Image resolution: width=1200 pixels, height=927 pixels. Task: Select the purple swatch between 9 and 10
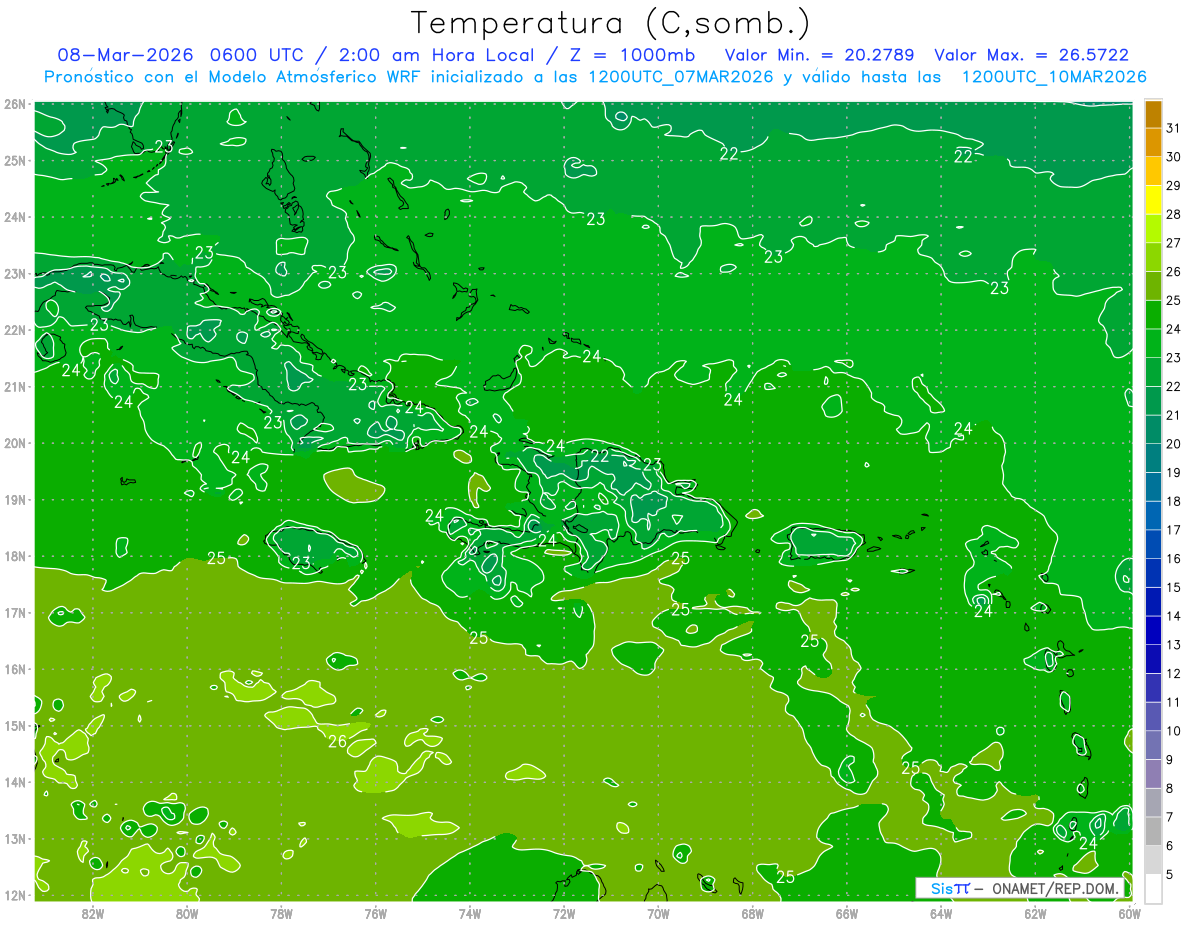tap(1152, 745)
